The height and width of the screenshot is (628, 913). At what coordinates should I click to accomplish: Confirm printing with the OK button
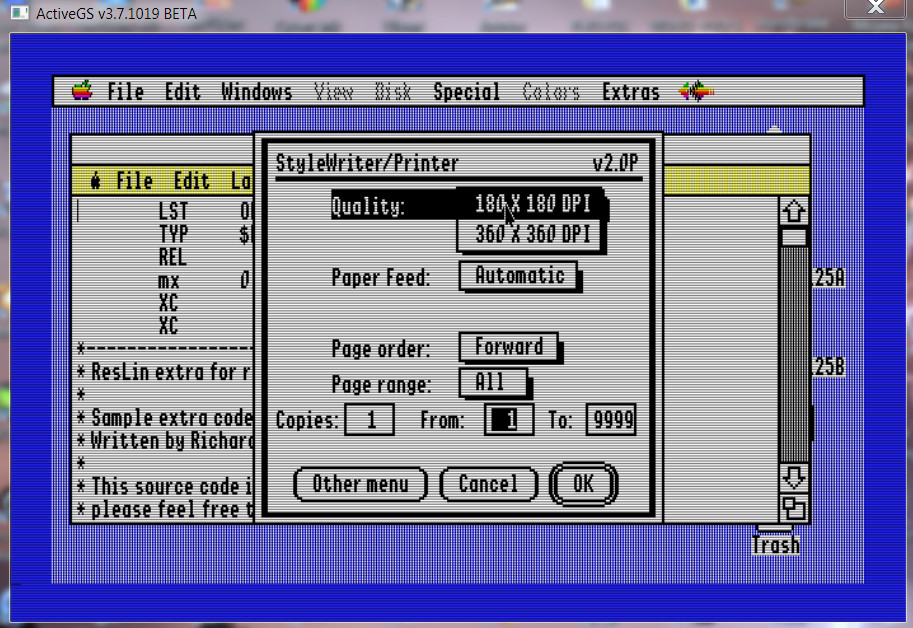click(583, 484)
